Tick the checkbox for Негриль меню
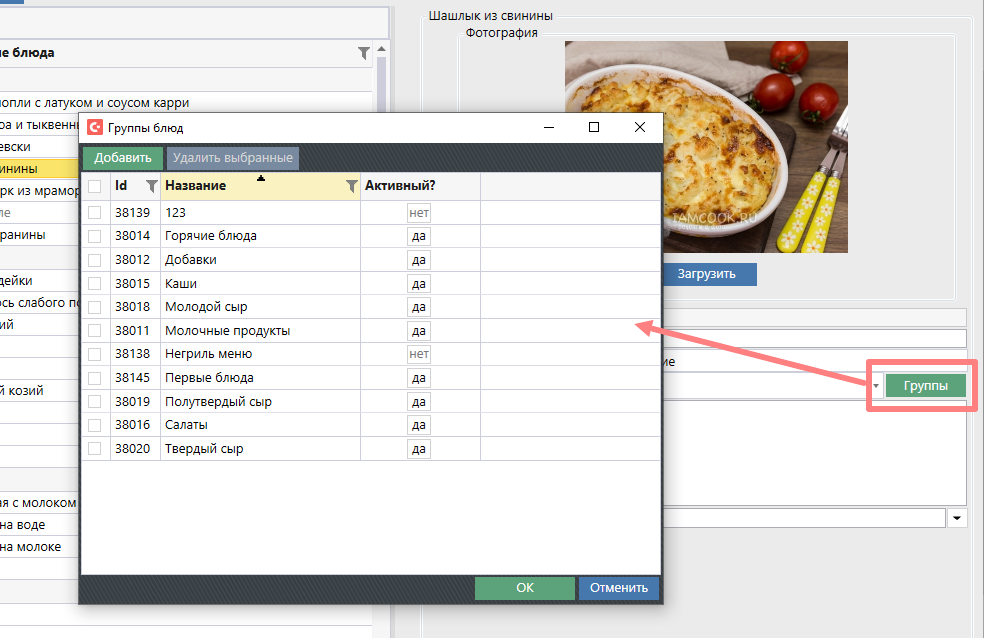 pos(95,354)
